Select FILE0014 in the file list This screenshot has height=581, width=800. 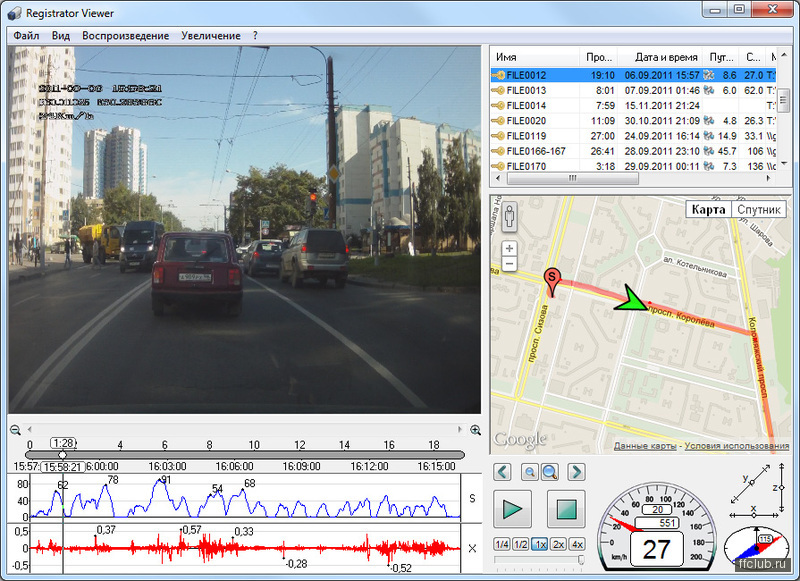coord(633,106)
